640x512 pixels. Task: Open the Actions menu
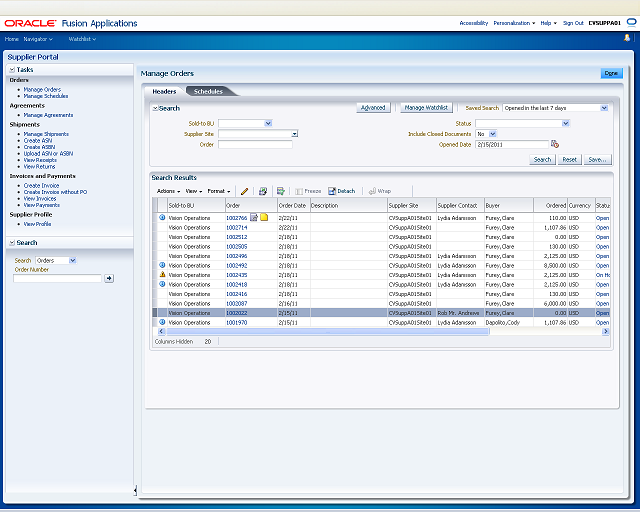pos(168,191)
